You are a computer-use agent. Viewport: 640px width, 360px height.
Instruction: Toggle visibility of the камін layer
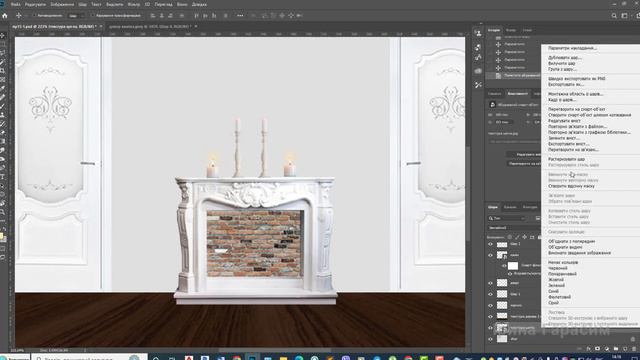[491, 255]
